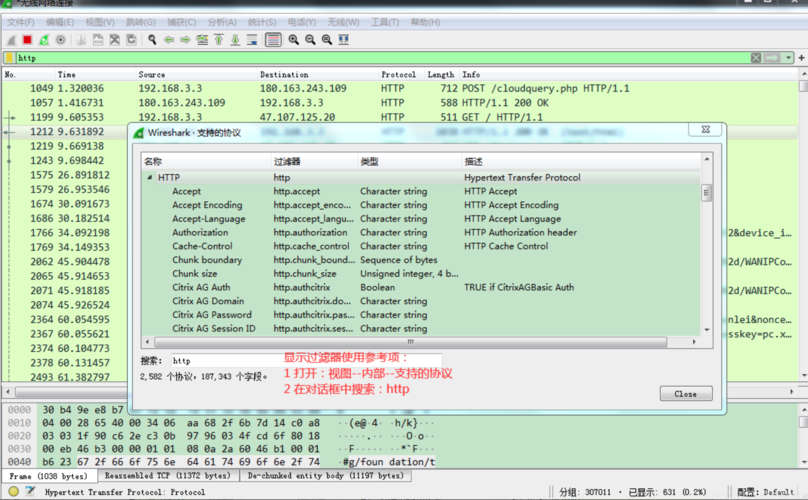Viewport: 808px width, 500px height.
Task: Find a packet with magnifier icon
Action: pos(152,40)
